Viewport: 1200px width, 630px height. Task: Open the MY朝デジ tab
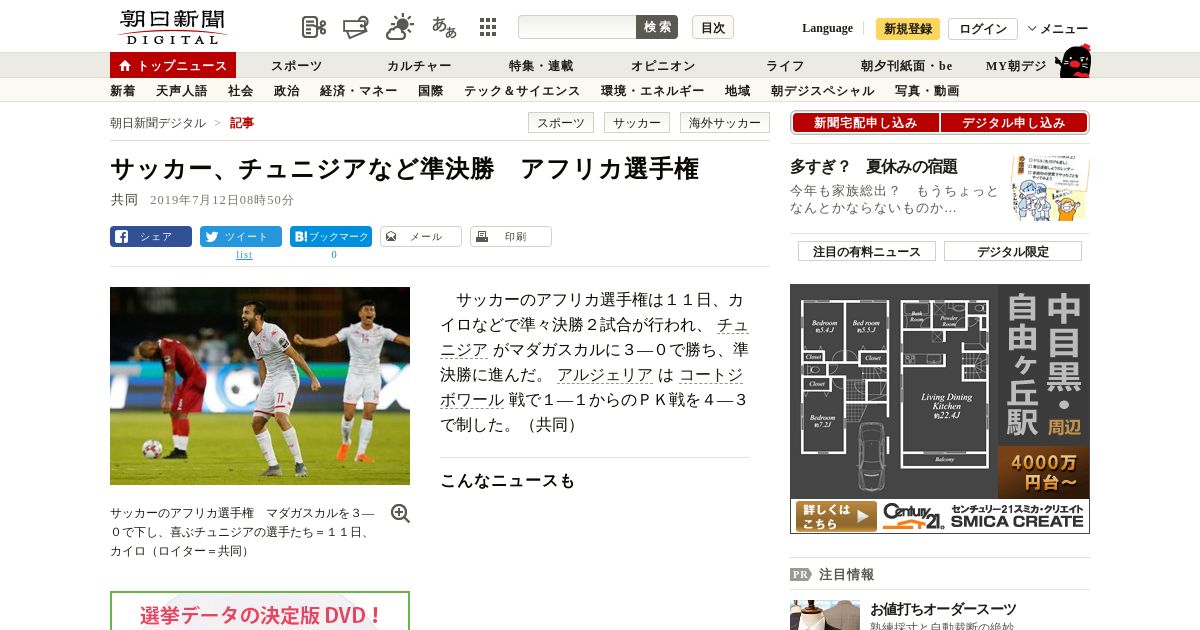pos(1016,66)
